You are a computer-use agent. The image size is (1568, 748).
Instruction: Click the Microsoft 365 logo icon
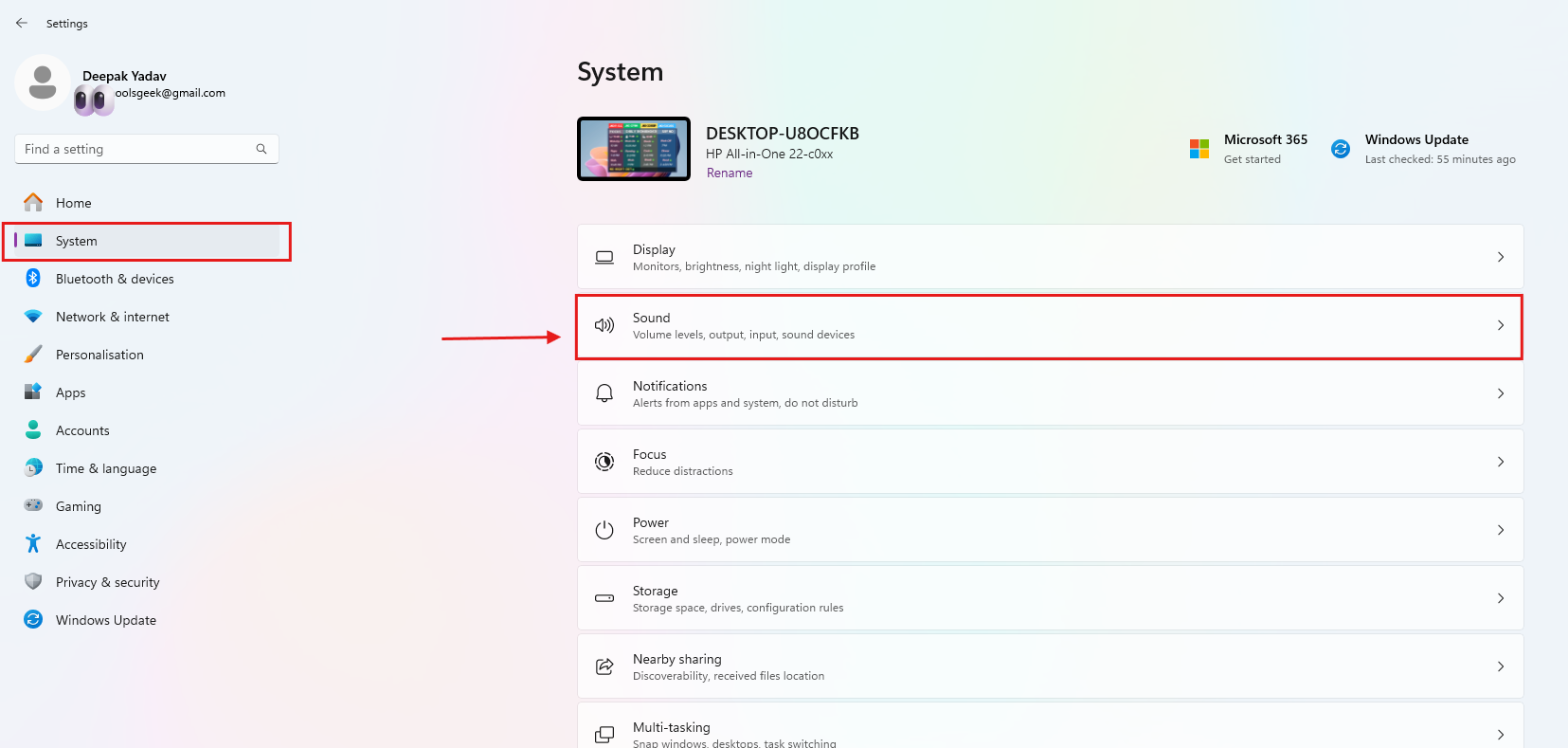1199,149
